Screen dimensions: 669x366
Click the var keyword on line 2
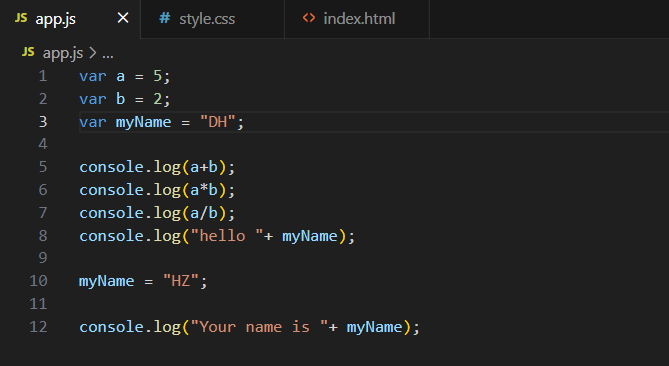pyautogui.click(x=93, y=99)
